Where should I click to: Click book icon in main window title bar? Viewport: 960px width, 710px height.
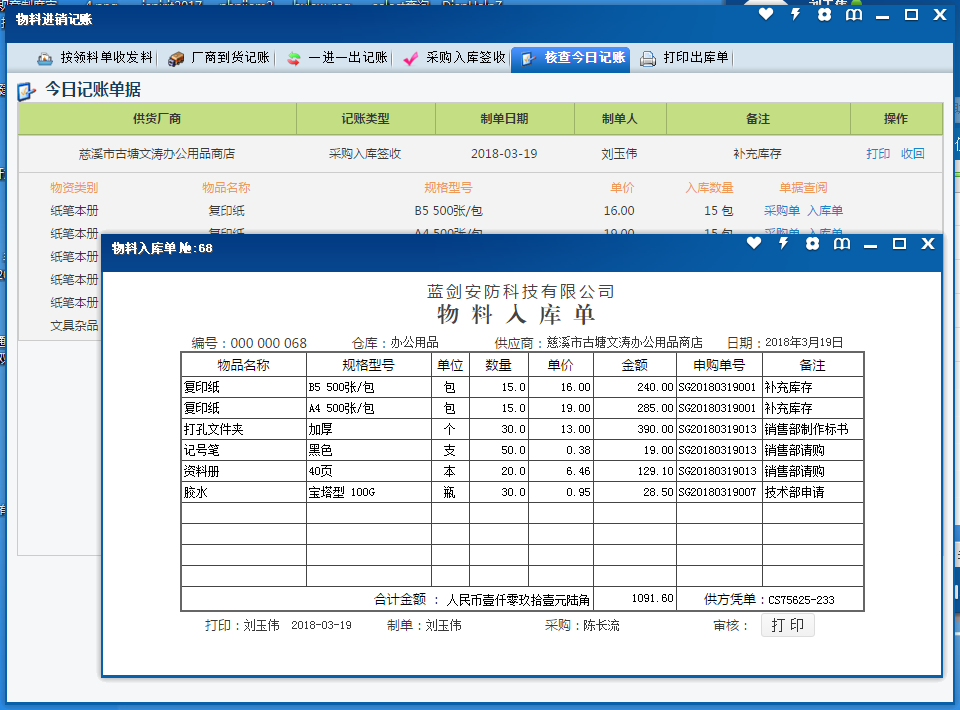click(x=853, y=15)
